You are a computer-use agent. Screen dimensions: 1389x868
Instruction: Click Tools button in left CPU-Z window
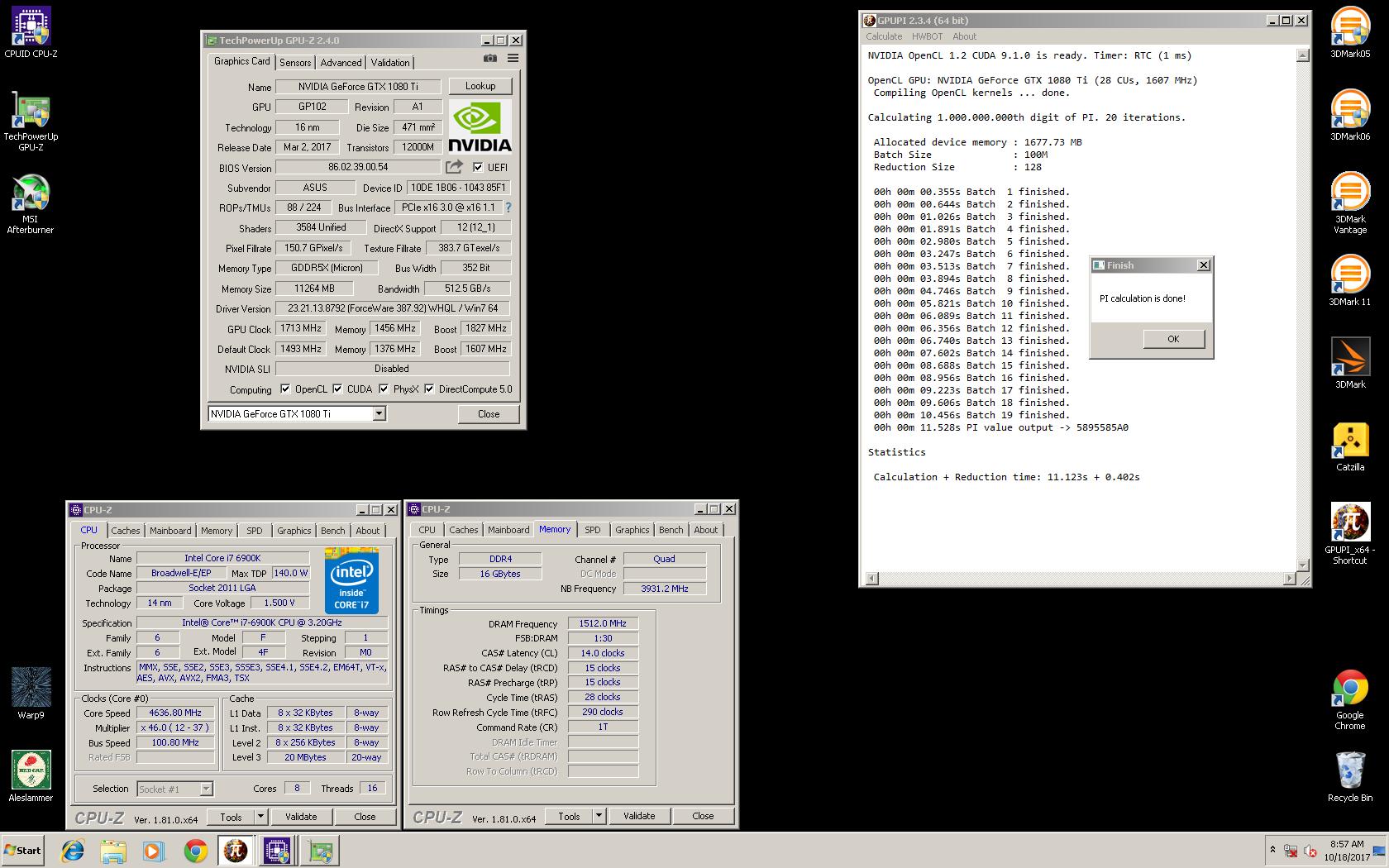[231, 817]
